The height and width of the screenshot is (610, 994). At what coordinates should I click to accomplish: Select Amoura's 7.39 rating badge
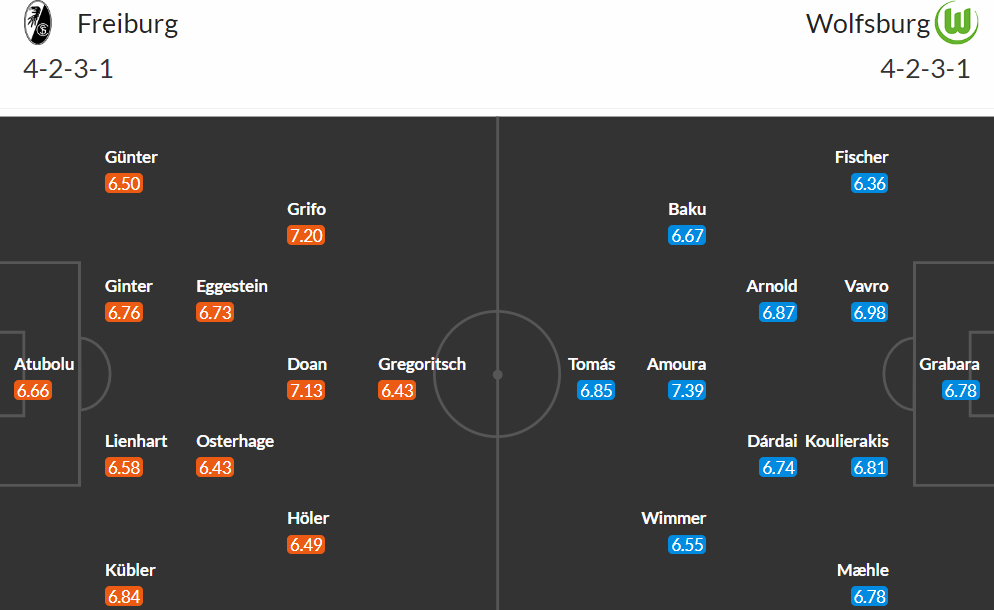(687, 390)
